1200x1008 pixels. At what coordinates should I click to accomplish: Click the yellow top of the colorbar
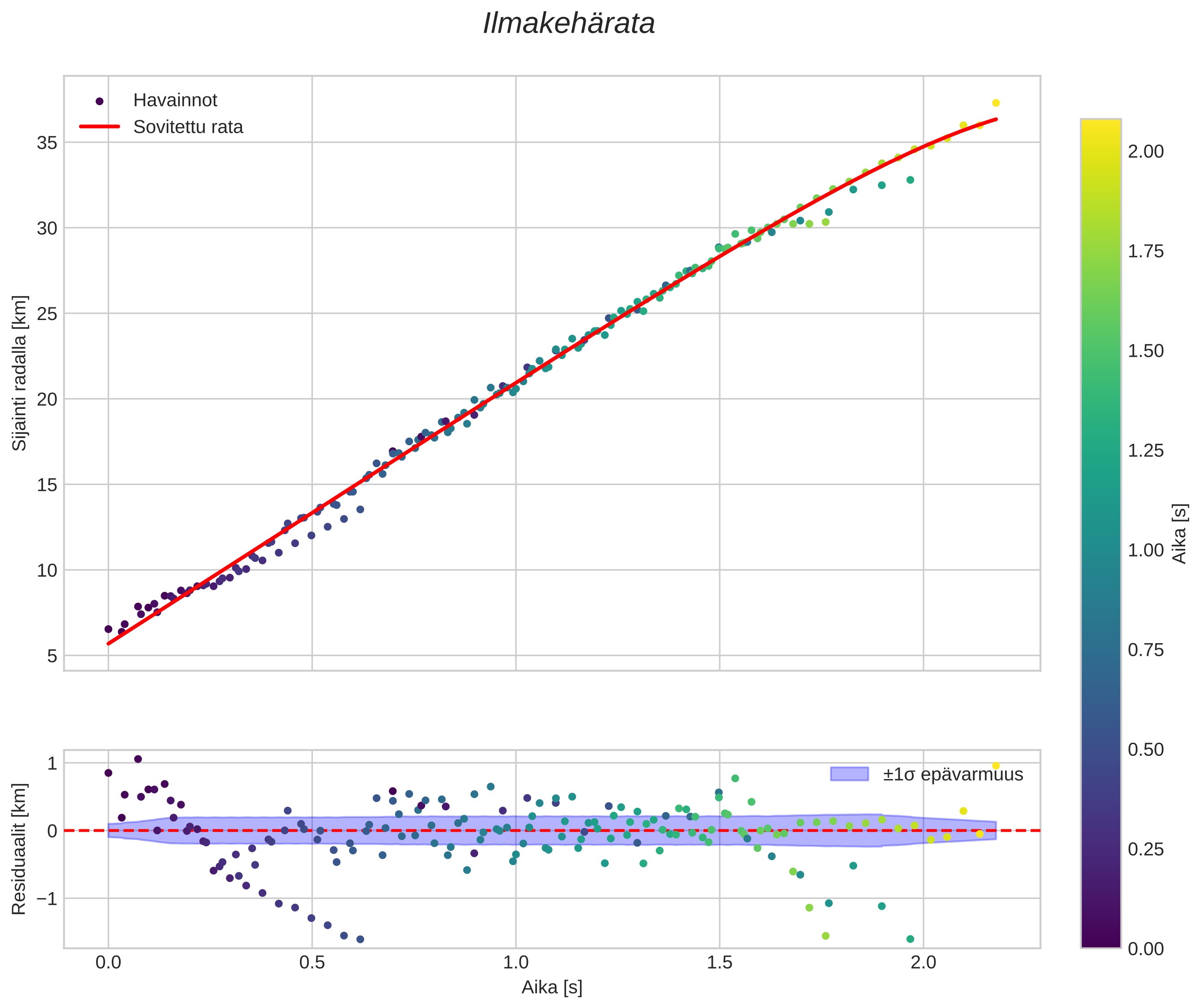[1100, 127]
